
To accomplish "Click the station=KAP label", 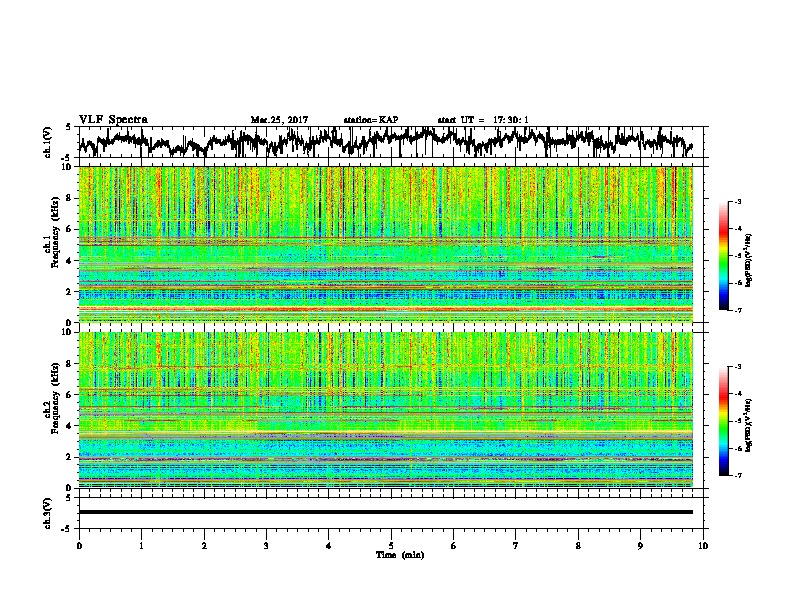I will pyautogui.click(x=371, y=120).
